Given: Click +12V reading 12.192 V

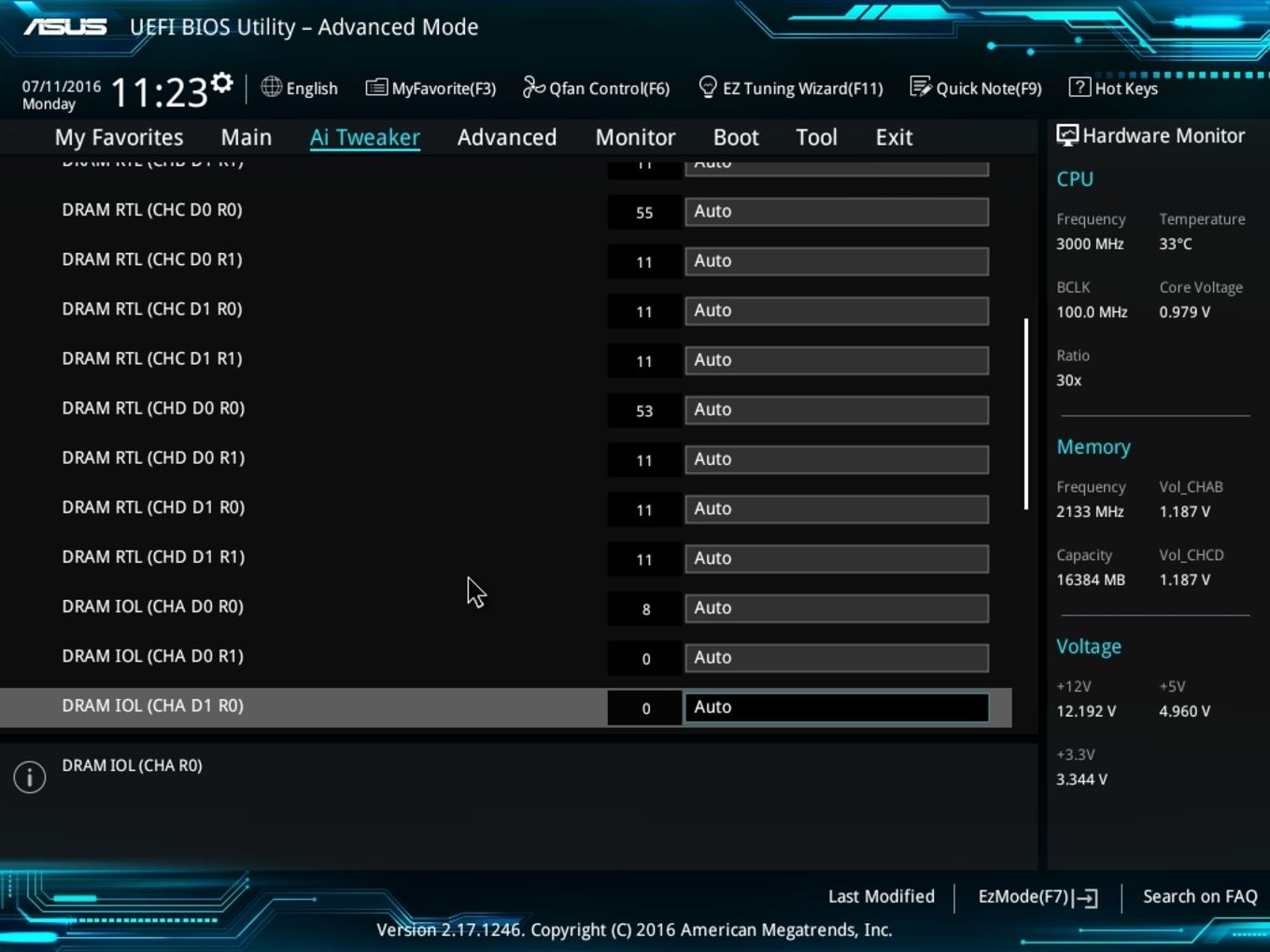Looking at the screenshot, I should [x=1086, y=711].
